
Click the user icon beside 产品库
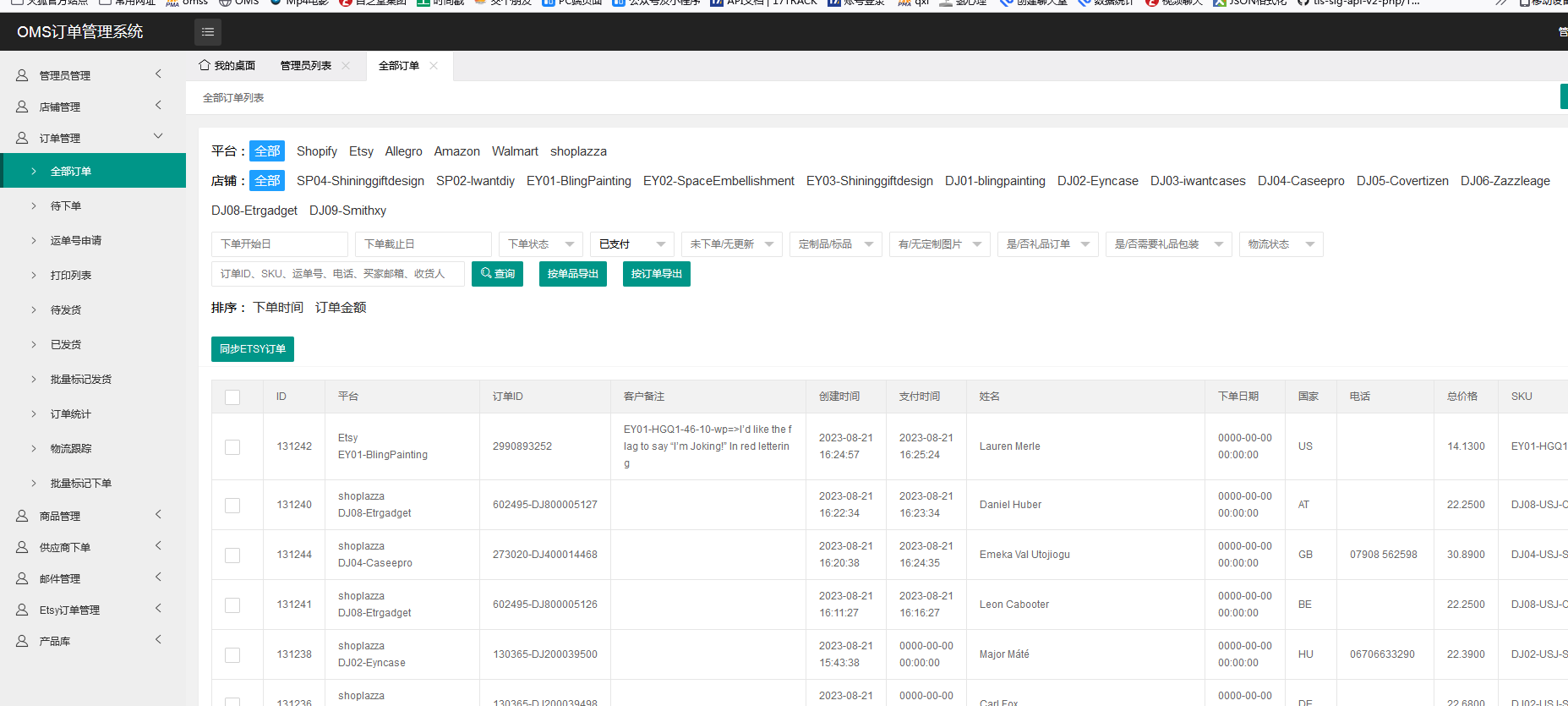click(x=22, y=641)
